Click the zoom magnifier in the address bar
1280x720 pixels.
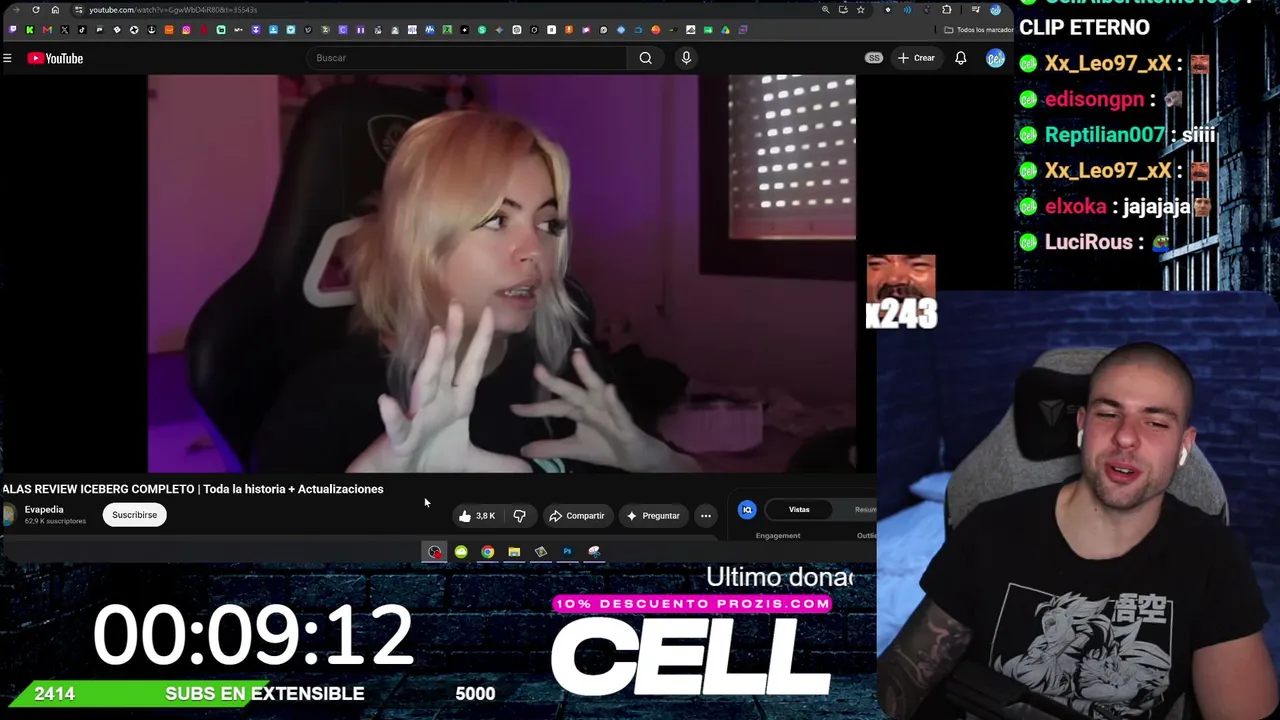pos(825,10)
